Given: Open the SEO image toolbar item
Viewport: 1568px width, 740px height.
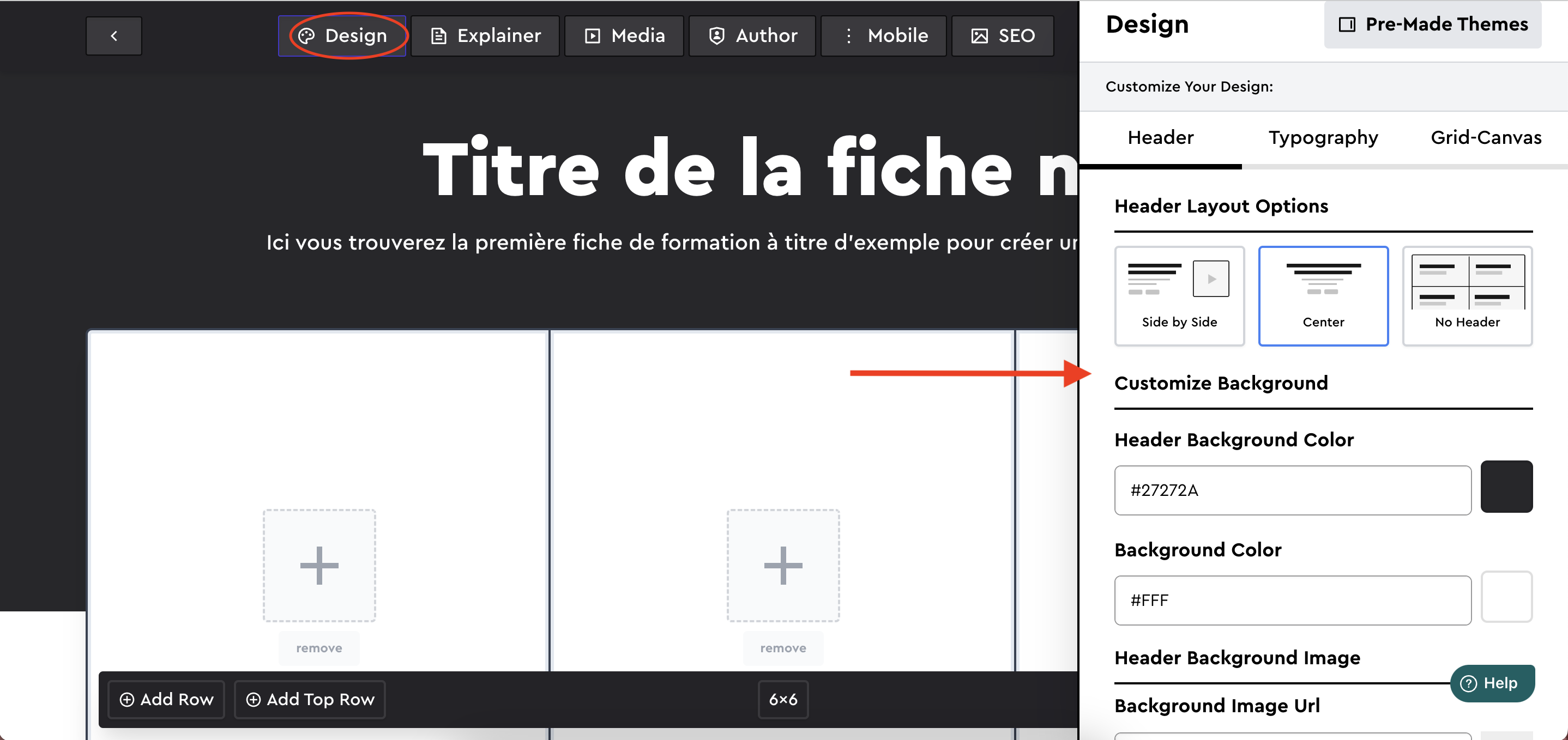Looking at the screenshot, I should pos(1003,36).
